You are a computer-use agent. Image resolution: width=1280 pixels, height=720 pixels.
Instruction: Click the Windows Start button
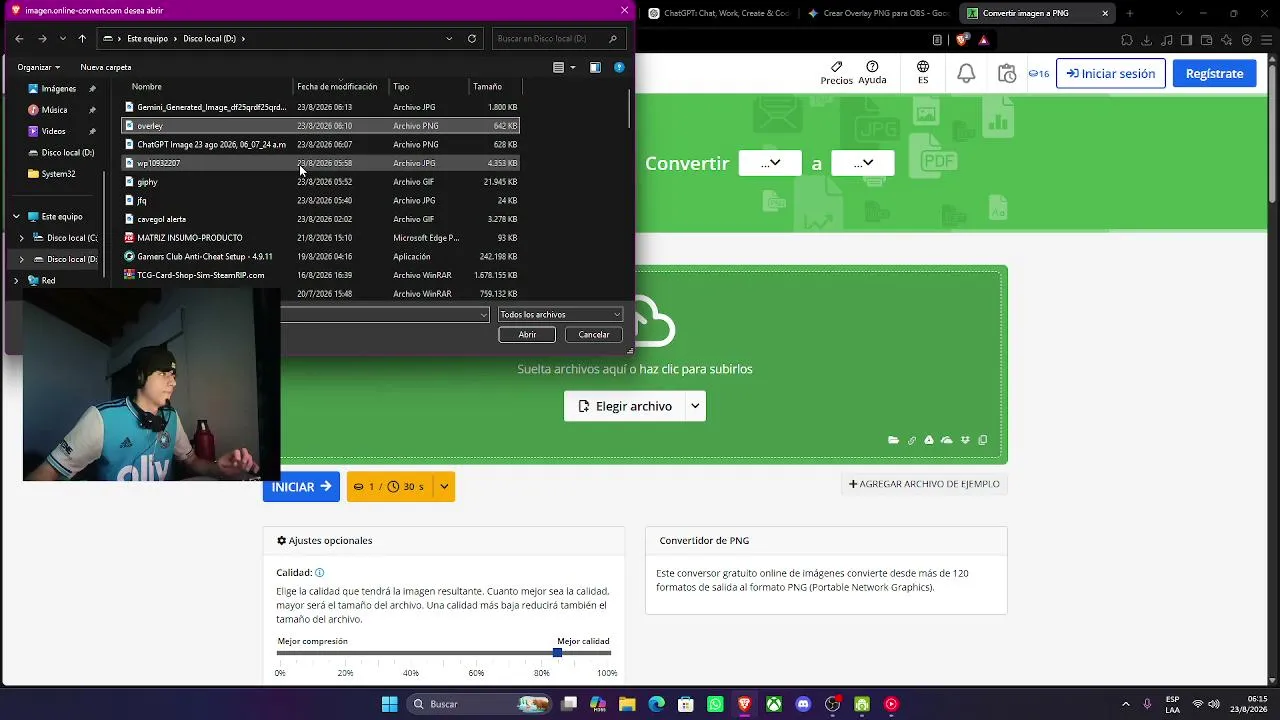pyautogui.click(x=389, y=704)
